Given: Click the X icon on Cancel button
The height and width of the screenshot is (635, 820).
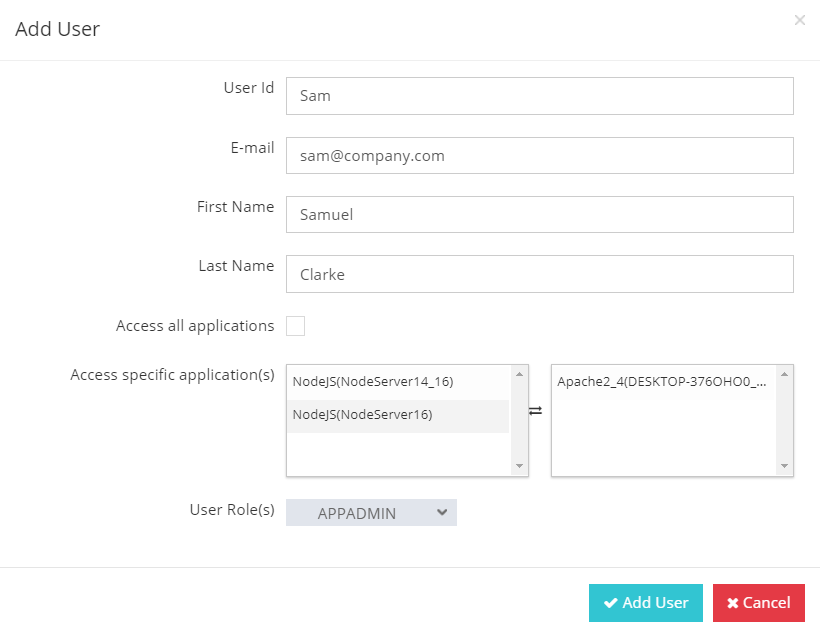Looking at the screenshot, I should (733, 603).
